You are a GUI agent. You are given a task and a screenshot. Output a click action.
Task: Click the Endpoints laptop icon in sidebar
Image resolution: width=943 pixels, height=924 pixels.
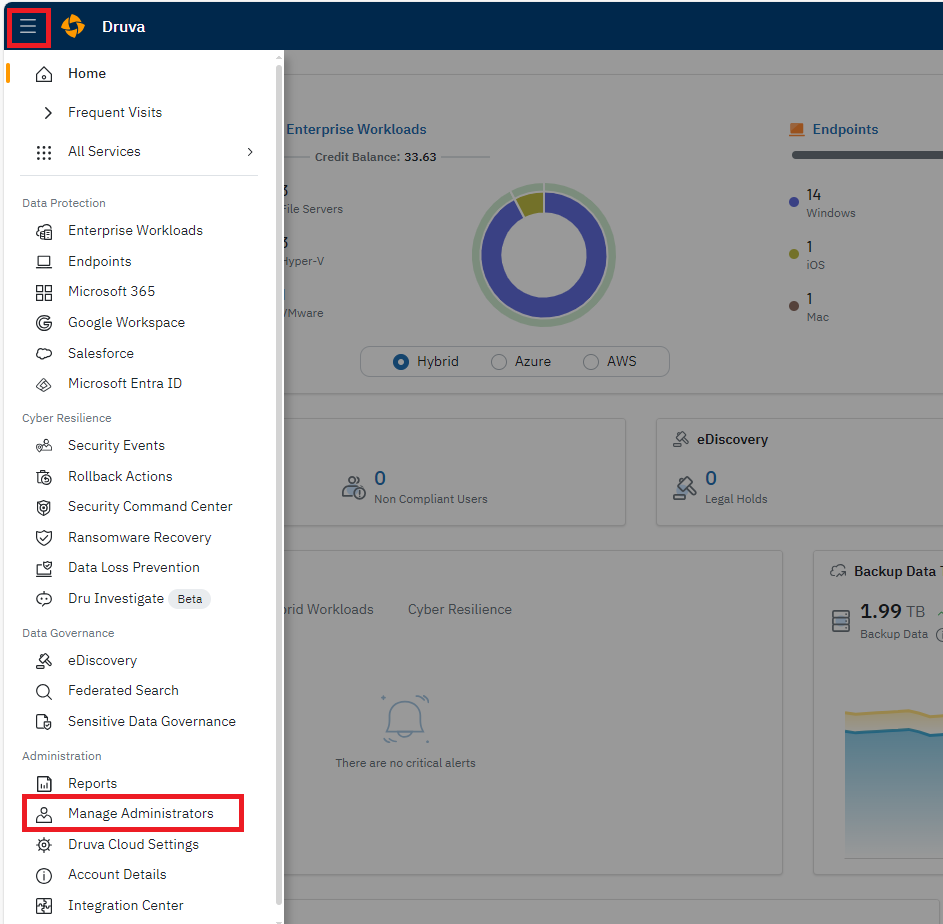click(44, 262)
